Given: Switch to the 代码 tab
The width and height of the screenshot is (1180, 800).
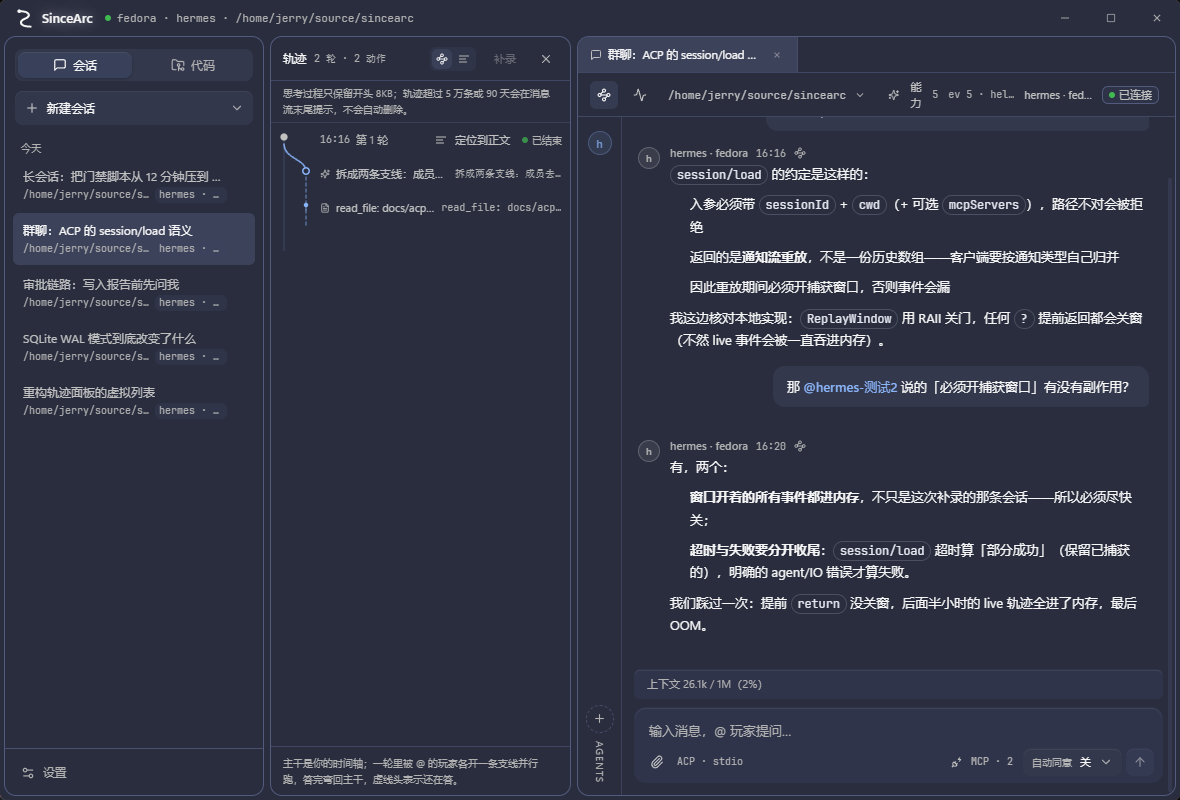Looking at the screenshot, I should (193, 65).
